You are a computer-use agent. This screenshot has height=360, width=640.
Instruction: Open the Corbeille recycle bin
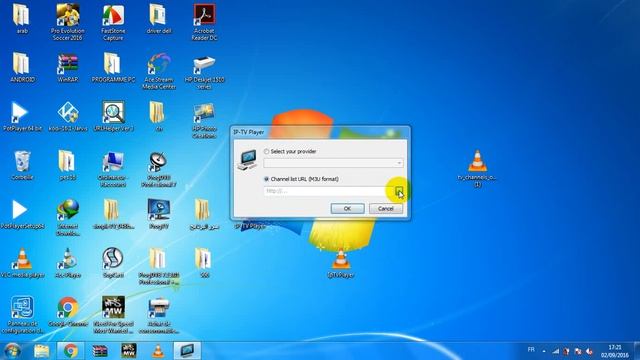click(x=22, y=165)
